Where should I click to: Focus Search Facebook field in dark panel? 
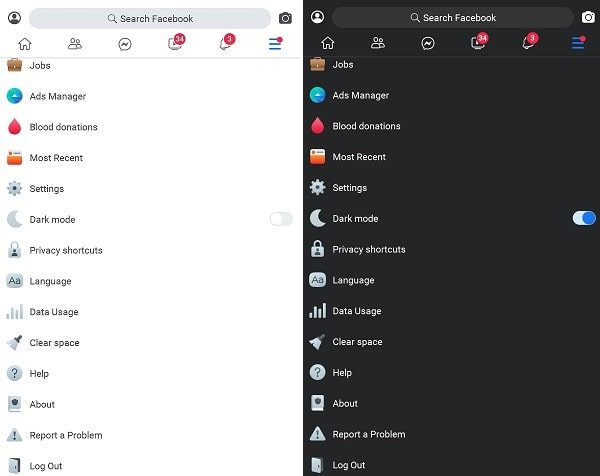[453, 18]
